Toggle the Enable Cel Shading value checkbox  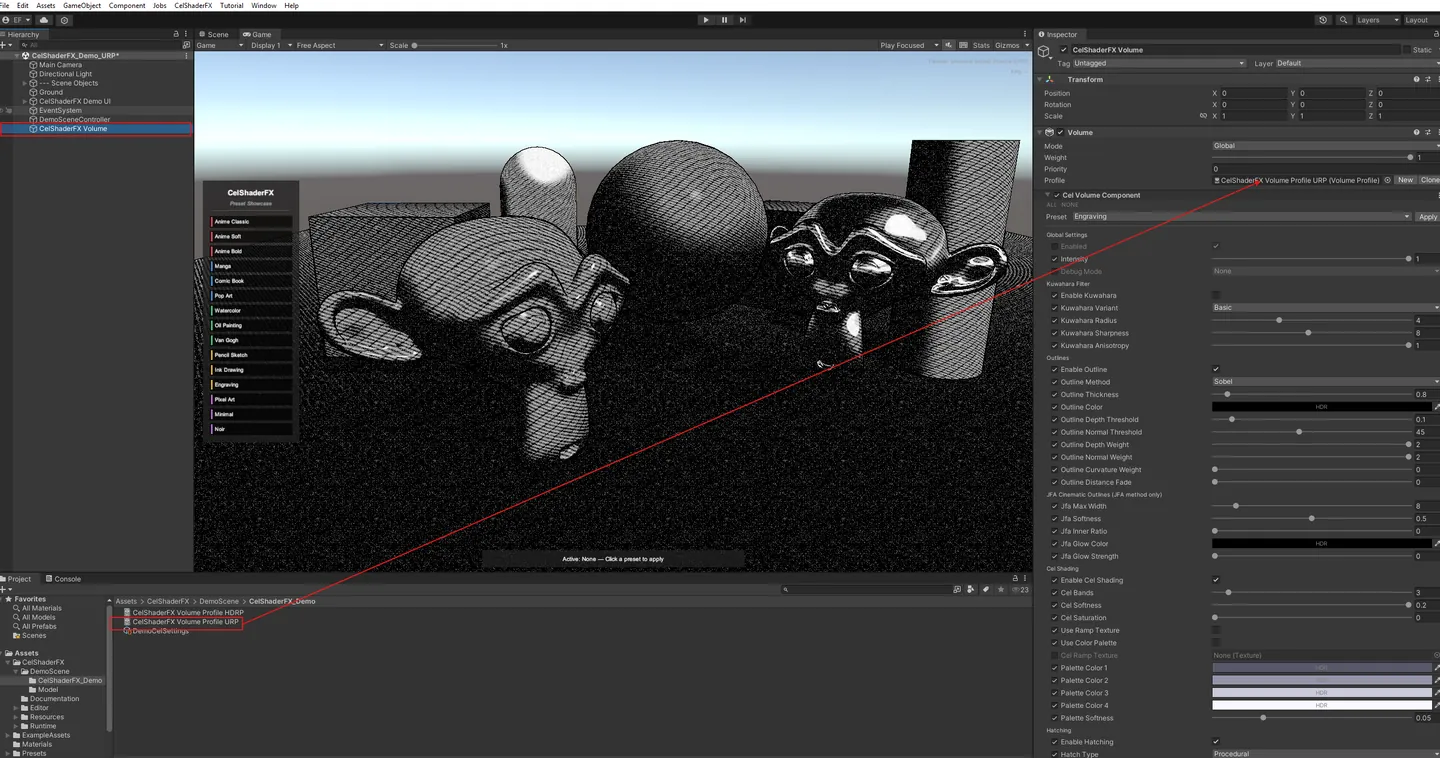[x=1216, y=580]
